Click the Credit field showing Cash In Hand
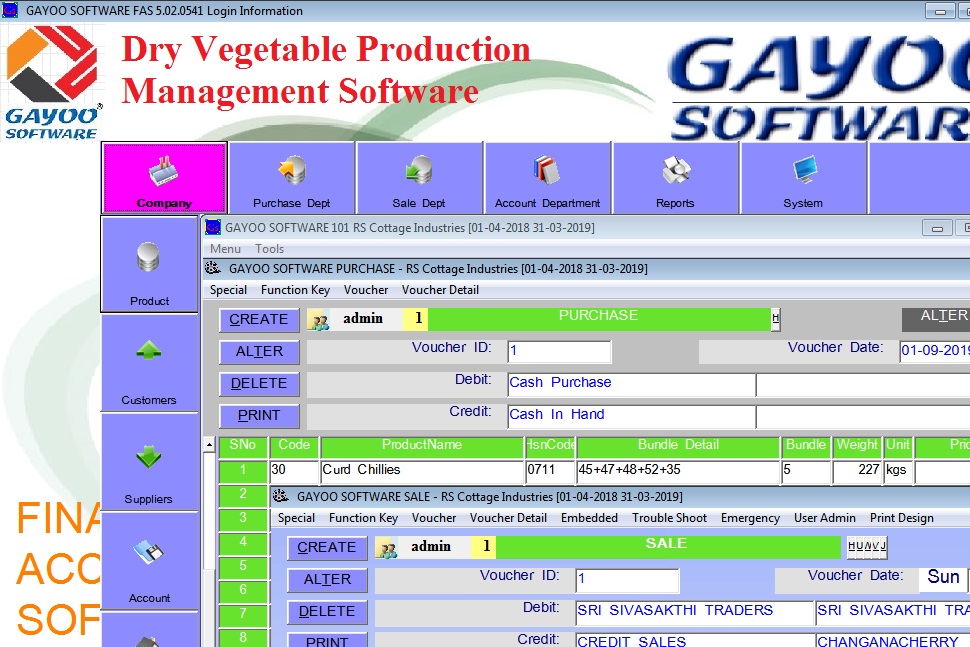Viewport: 970px width, 647px height. coord(632,416)
